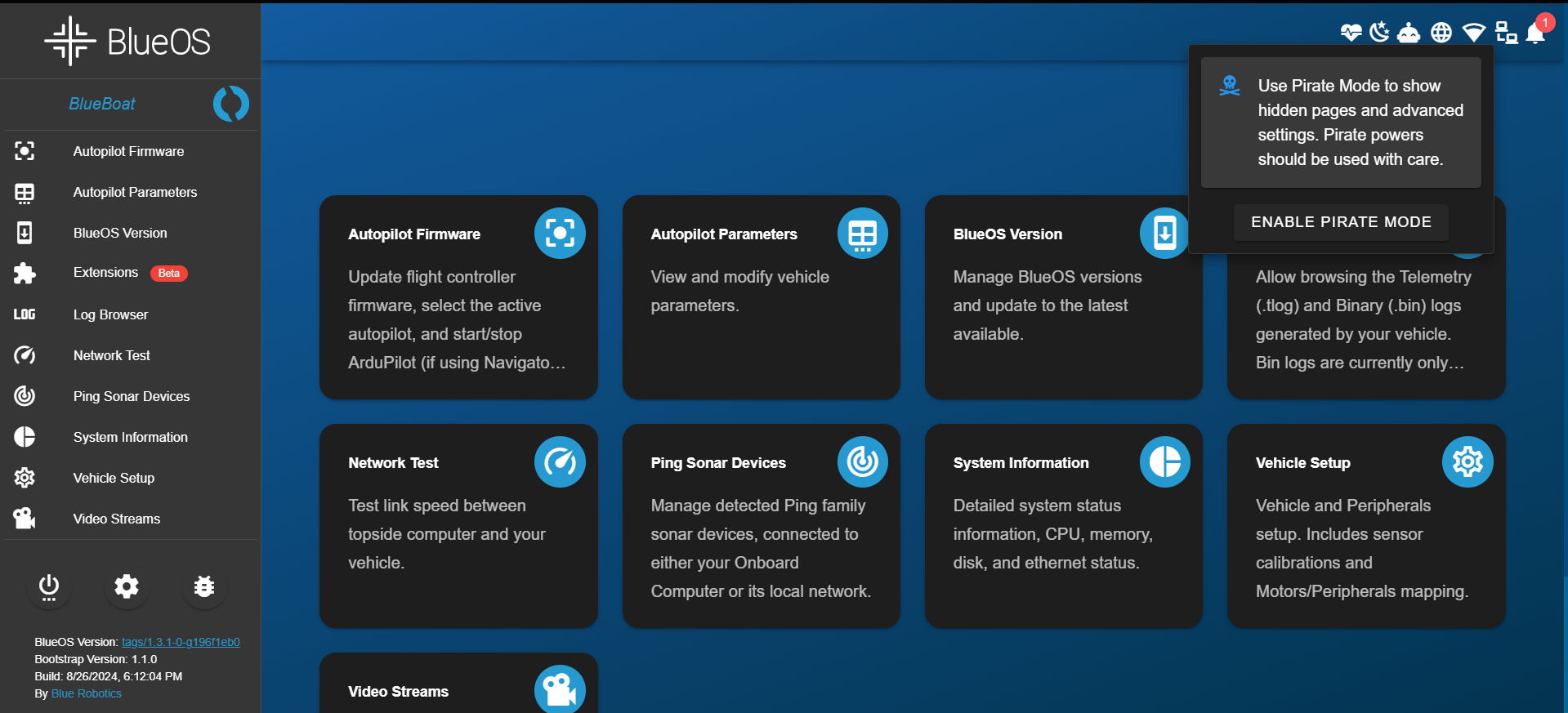Open Autopilot Firmware from the sidebar menu

pyautogui.click(x=131, y=151)
